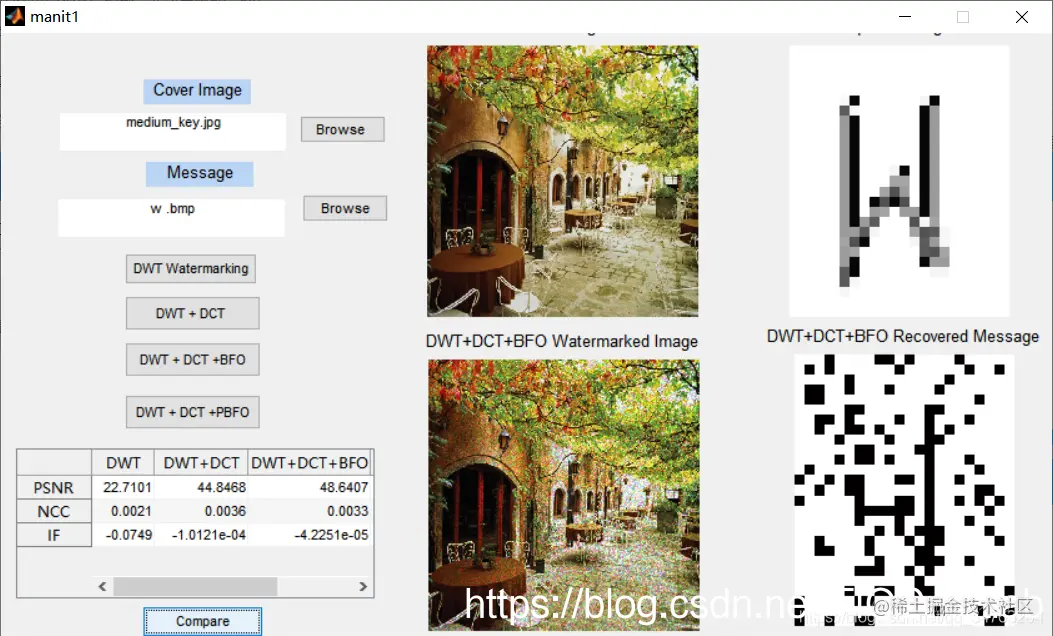1053x636 pixels.
Task: Click the upper watermarked street image
Action: pyautogui.click(x=563, y=181)
